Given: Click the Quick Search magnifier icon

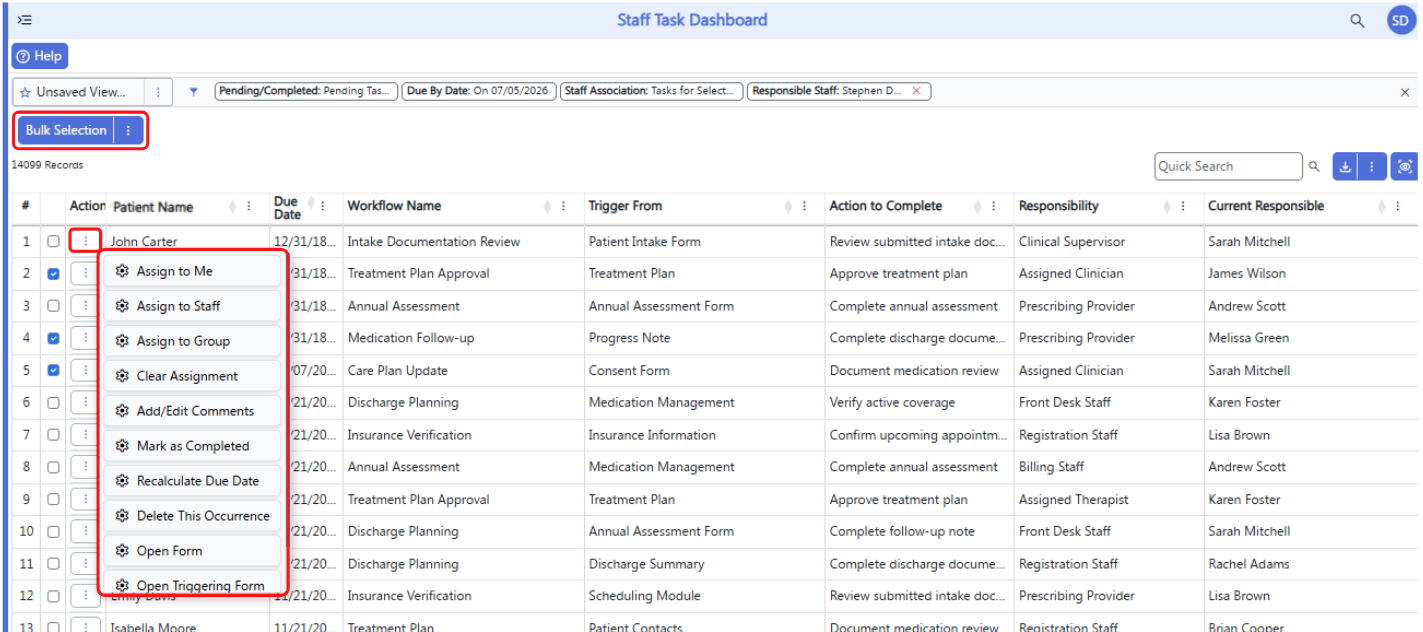Looking at the screenshot, I should [x=1314, y=167].
